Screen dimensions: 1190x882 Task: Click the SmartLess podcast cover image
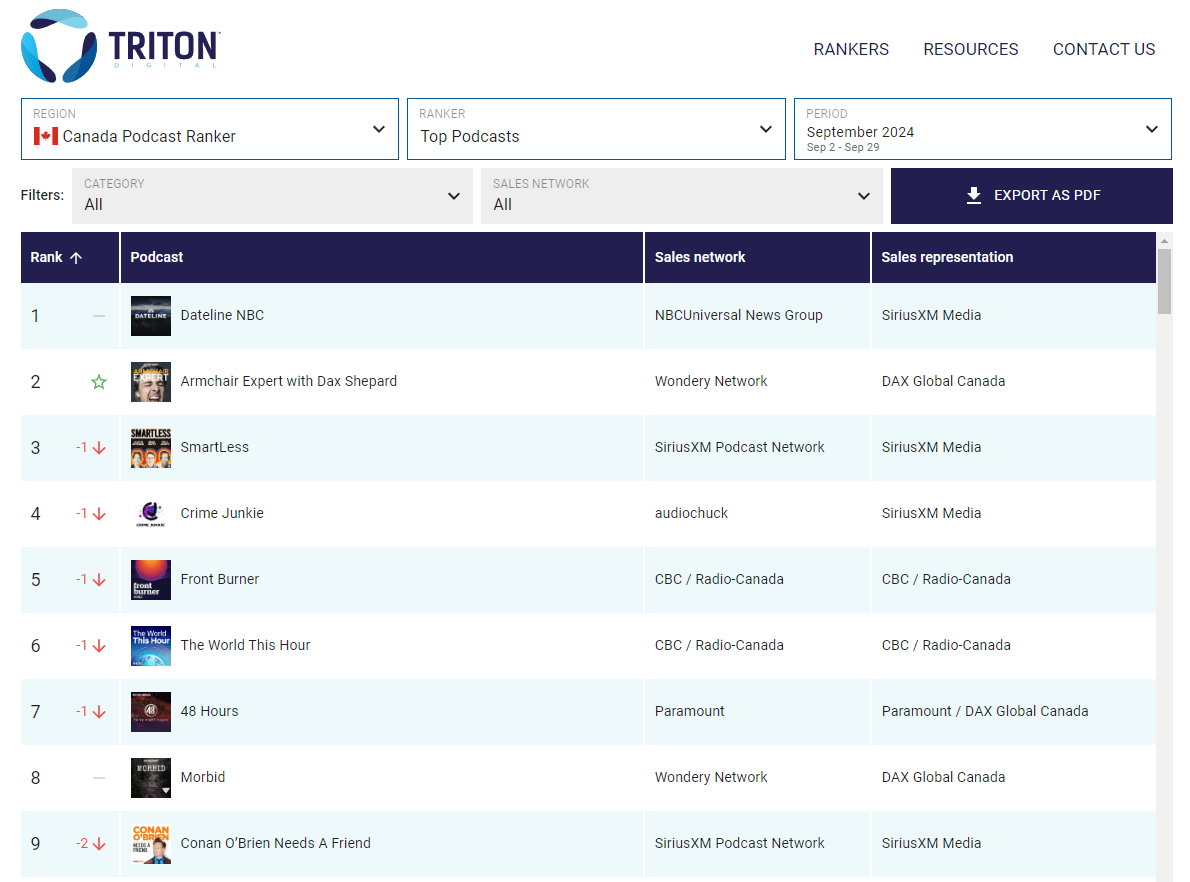150,448
